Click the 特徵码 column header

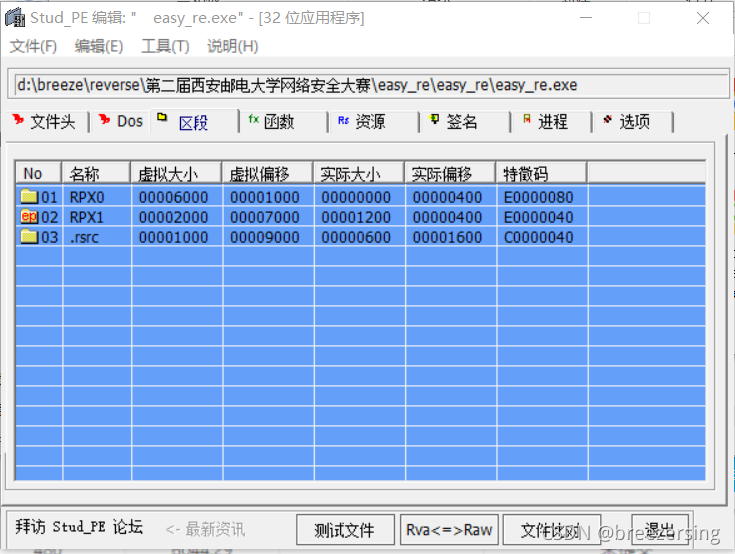pos(542,173)
